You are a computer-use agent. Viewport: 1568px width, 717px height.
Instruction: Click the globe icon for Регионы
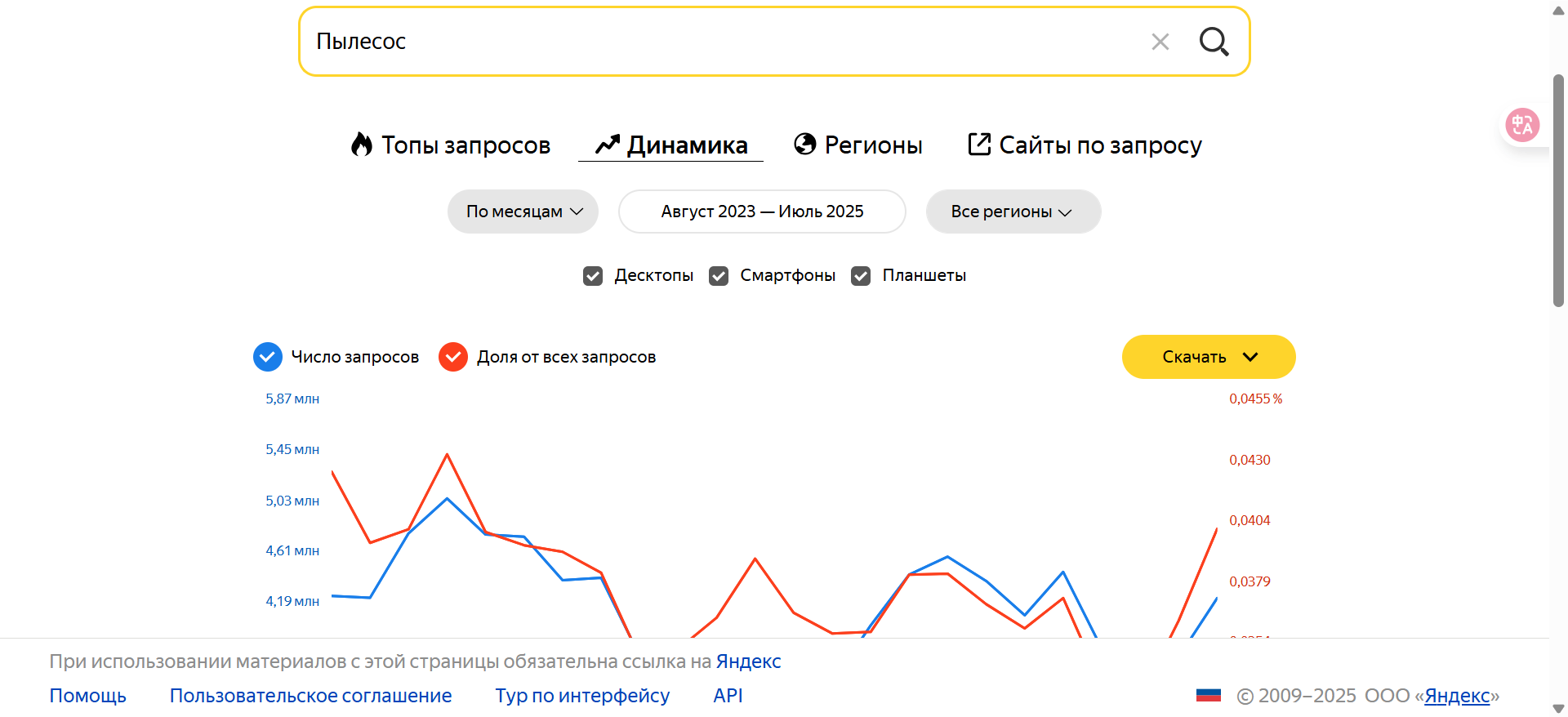pos(805,144)
